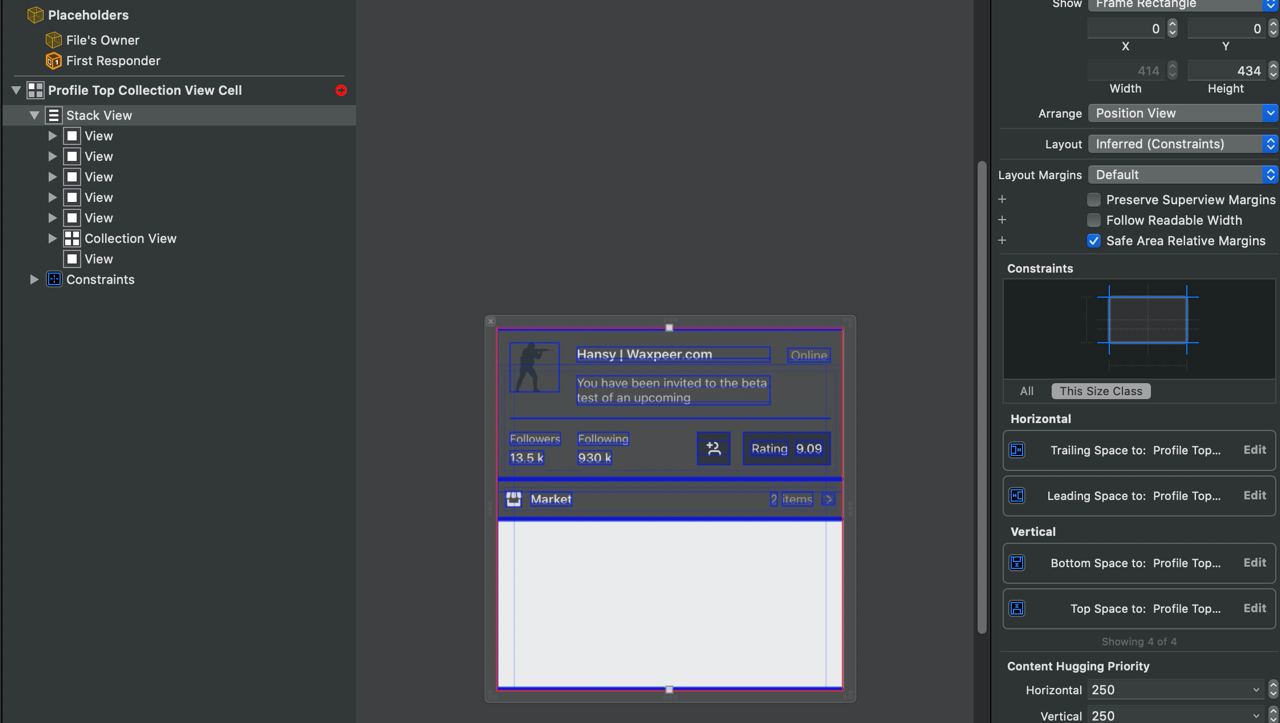Select the Followers label in preview
The width and height of the screenshot is (1280, 723).
click(535, 439)
